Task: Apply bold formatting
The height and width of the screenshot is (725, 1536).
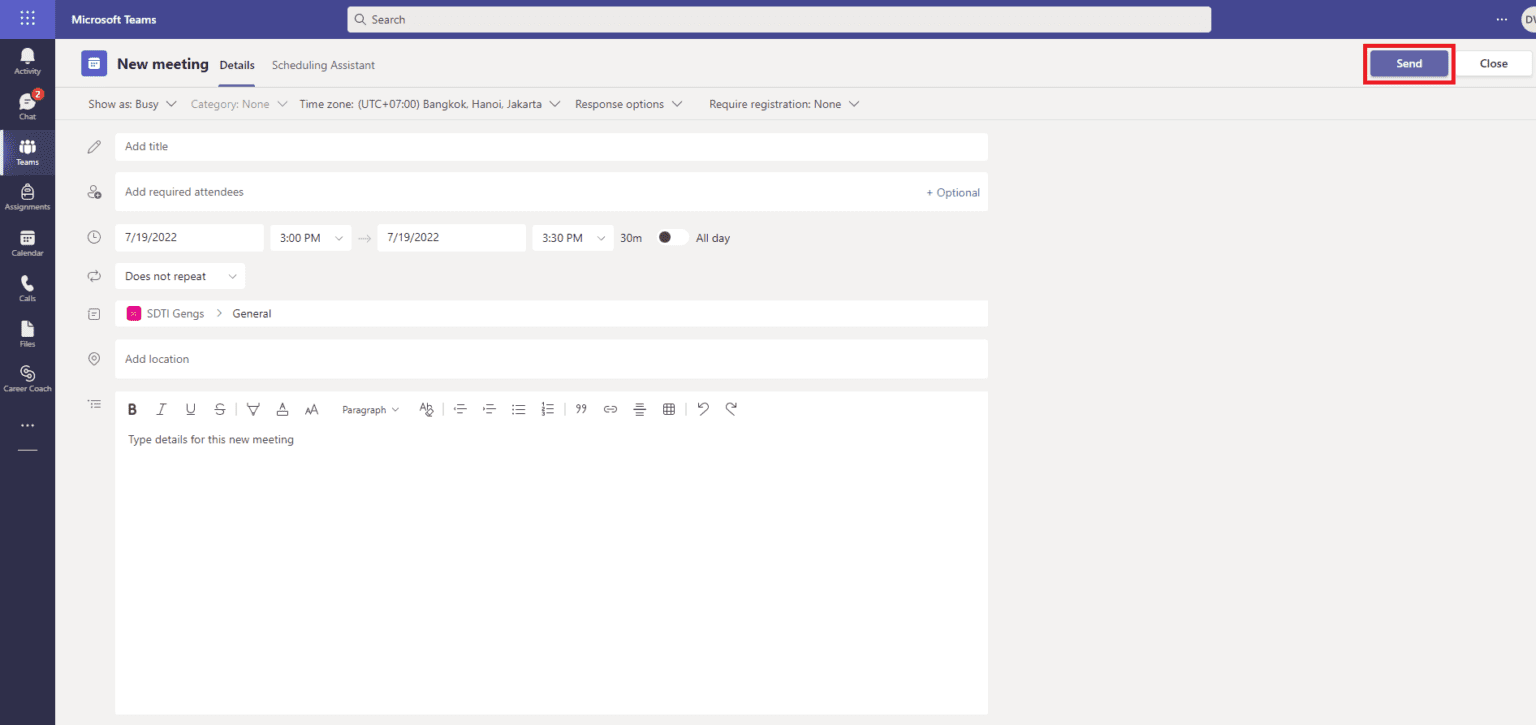Action: [132, 409]
